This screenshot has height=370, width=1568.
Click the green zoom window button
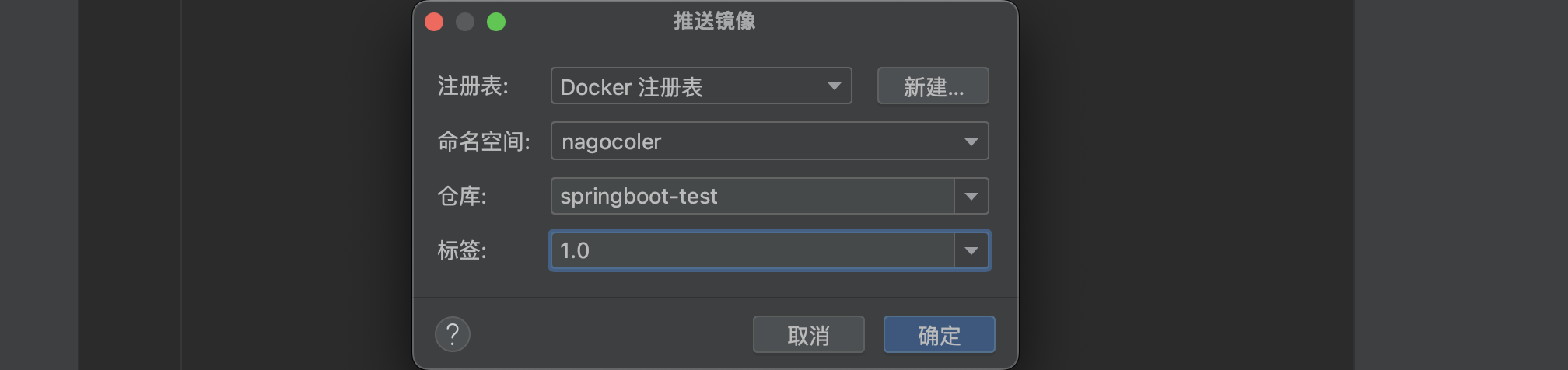pos(496,22)
